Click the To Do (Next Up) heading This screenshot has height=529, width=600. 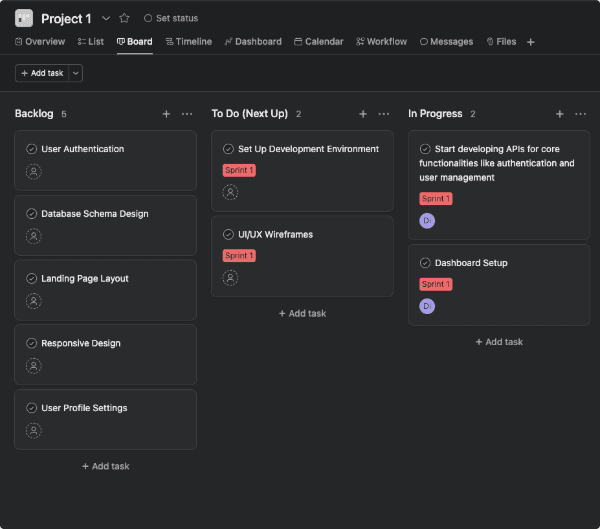coord(249,113)
